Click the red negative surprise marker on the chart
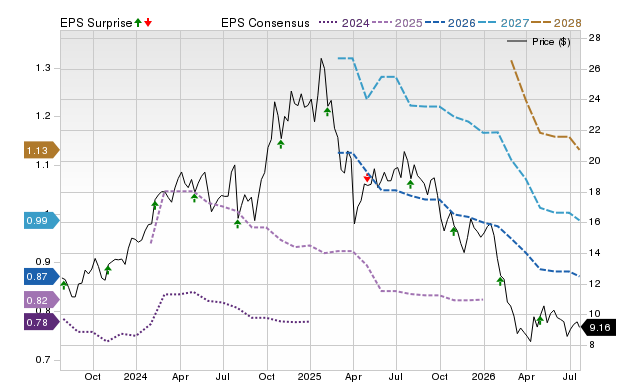The width and height of the screenshot is (640, 382). pos(367,178)
